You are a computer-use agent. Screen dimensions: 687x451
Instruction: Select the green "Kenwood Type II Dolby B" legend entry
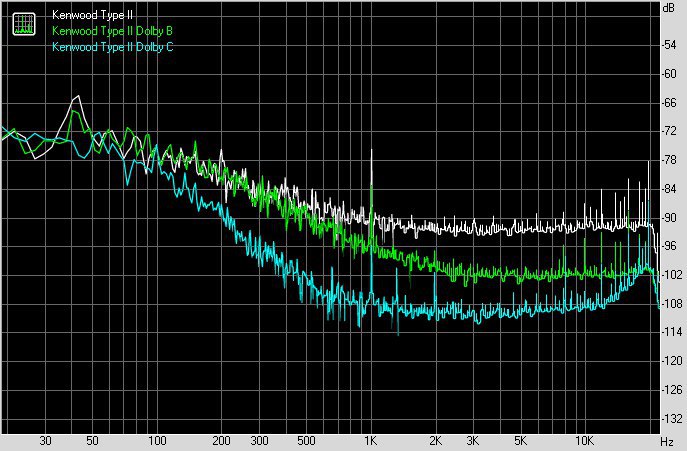[113, 31]
